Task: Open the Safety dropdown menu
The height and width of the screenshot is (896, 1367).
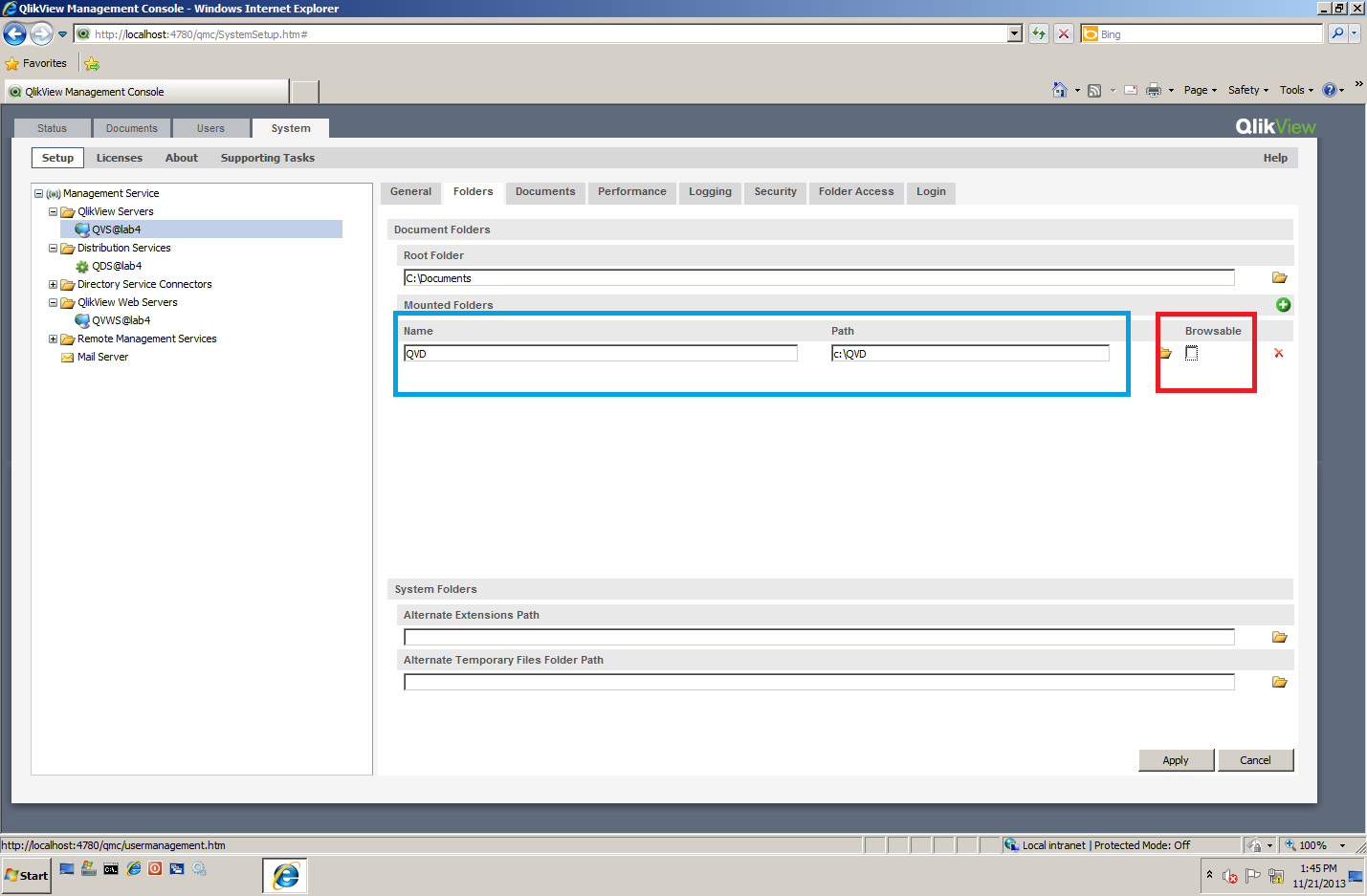Action: pyautogui.click(x=1248, y=90)
